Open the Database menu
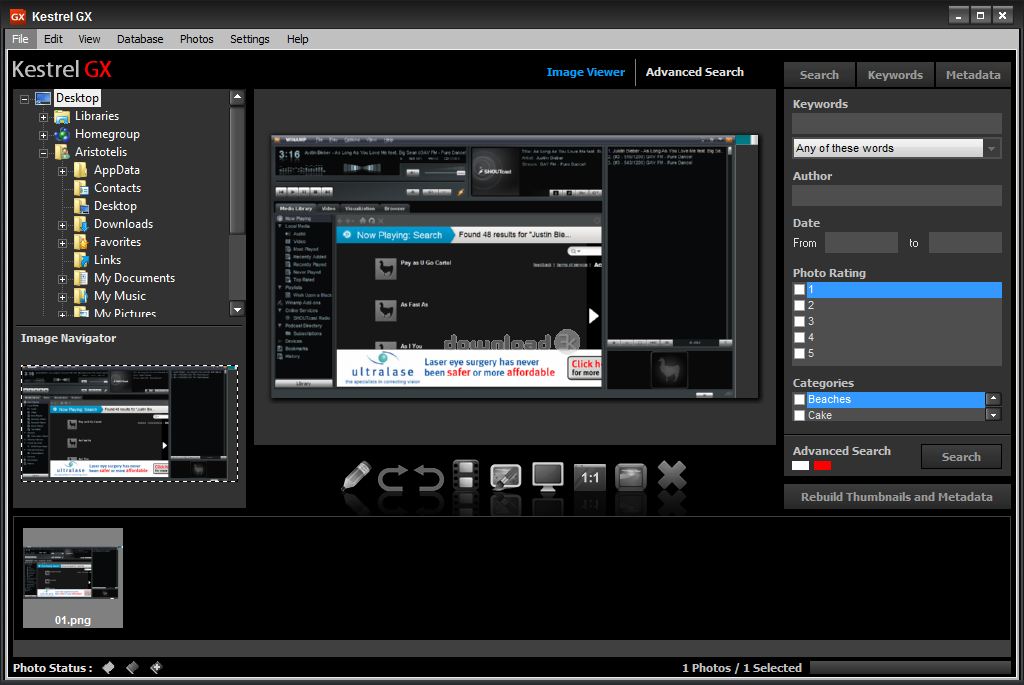This screenshot has width=1024, height=685. [x=140, y=39]
